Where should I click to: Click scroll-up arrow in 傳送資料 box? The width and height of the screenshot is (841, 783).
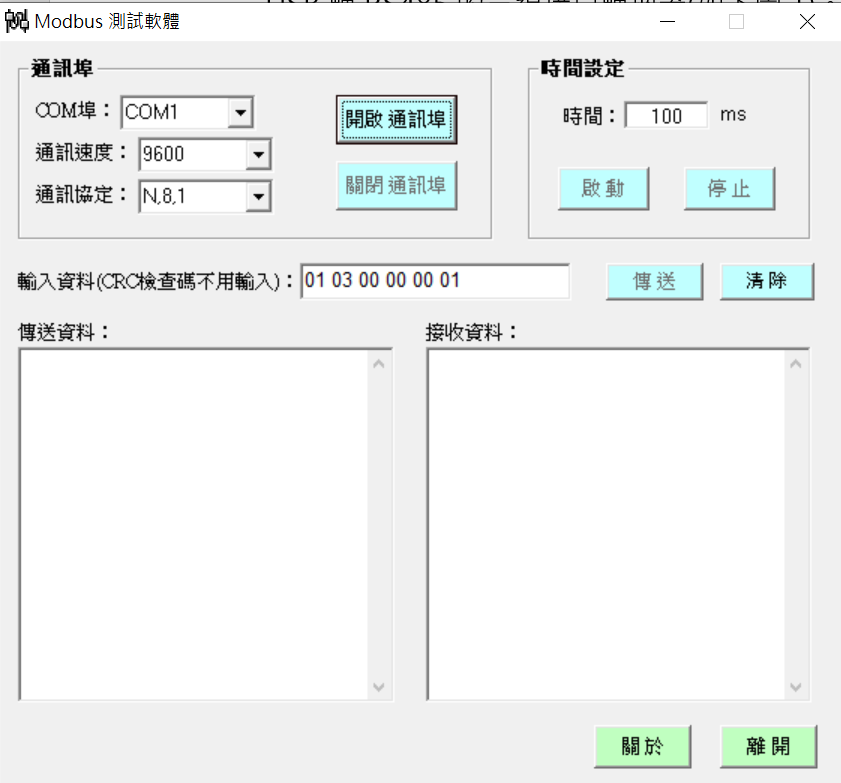coord(379,363)
